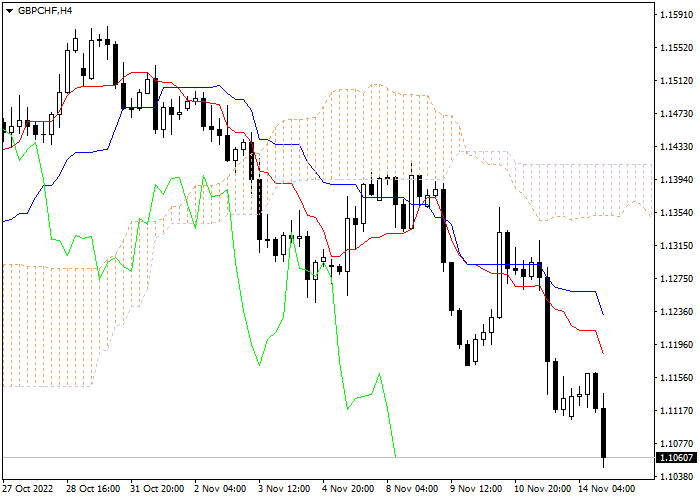
Task: Select the 2 Nov 04:00 time label
Action: [x=220, y=489]
